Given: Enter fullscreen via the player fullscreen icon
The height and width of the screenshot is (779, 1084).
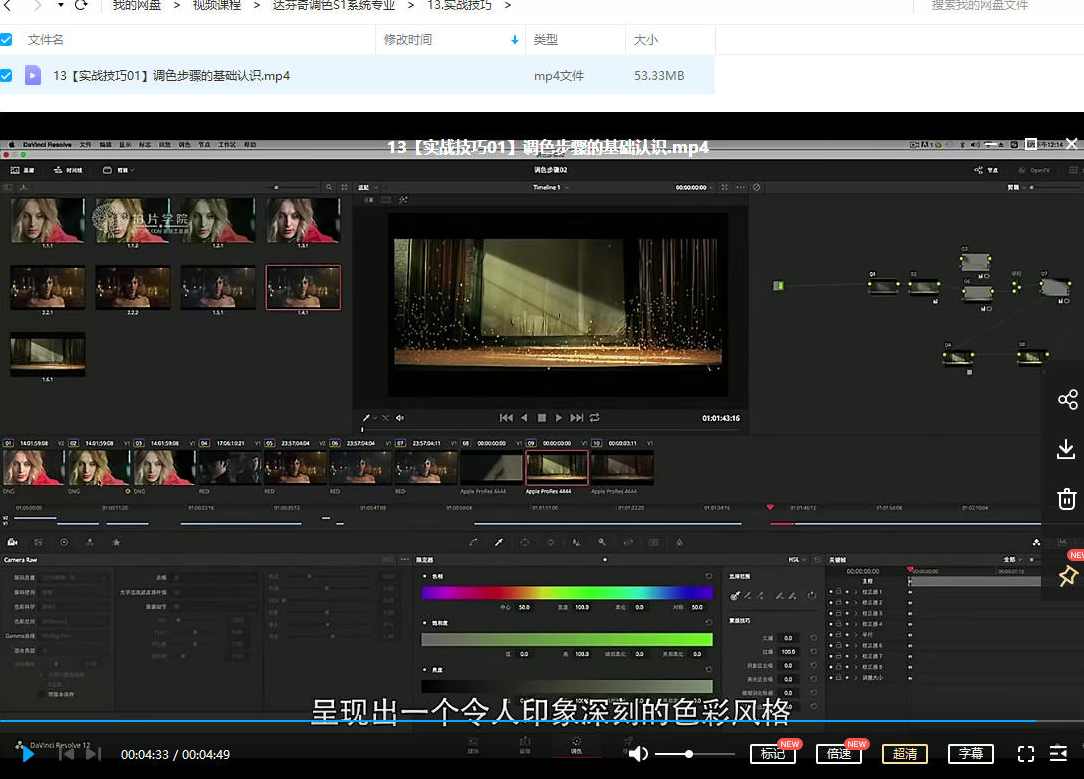Looking at the screenshot, I should click(x=1026, y=753).
